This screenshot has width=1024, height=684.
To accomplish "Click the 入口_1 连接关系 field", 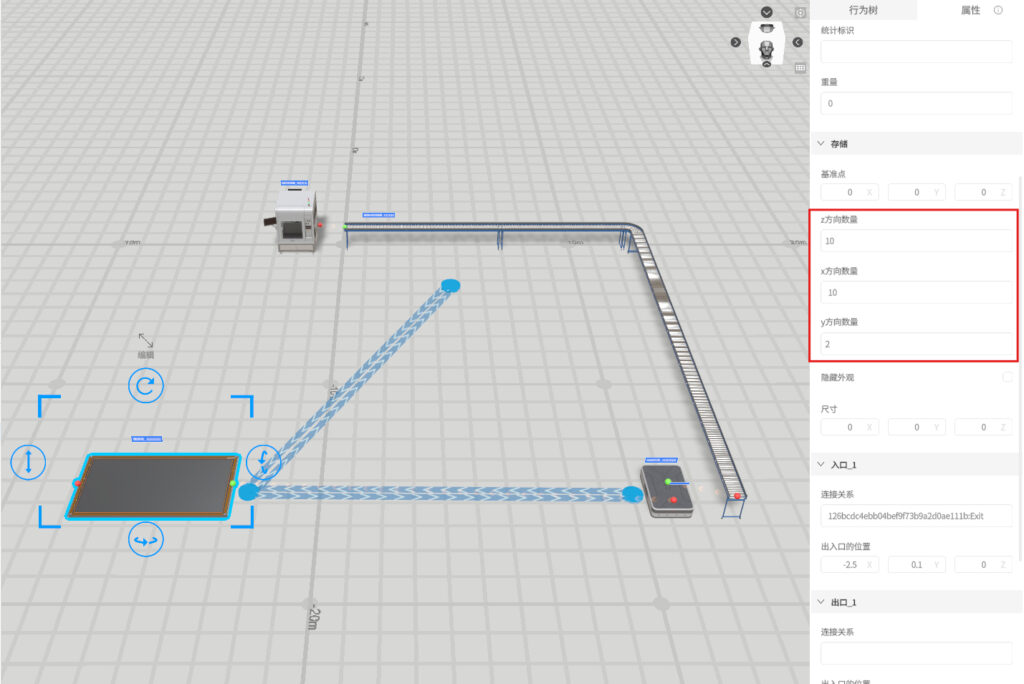I will [x=916, y=516].
